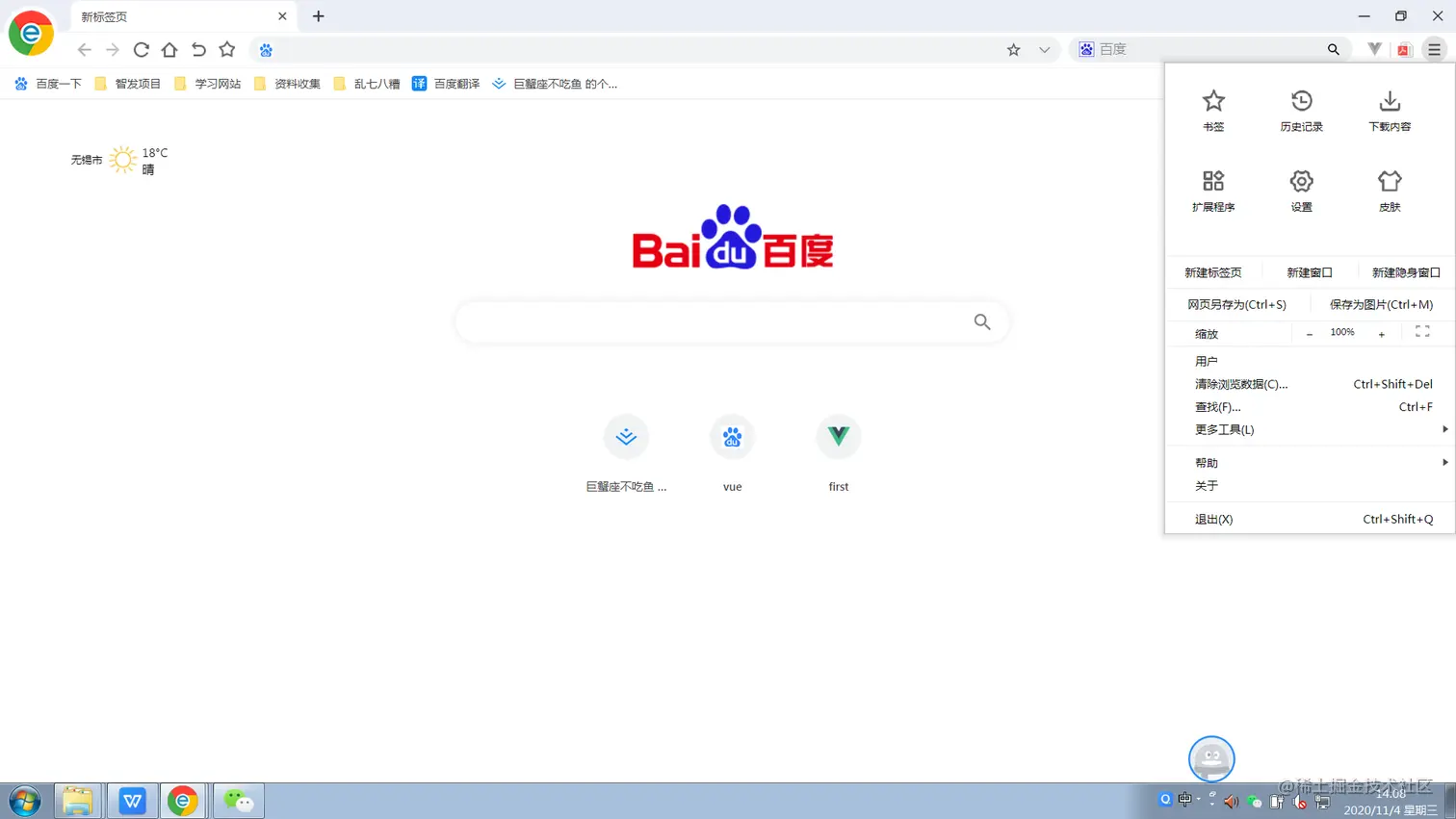
Task: Click the taskbar clock showing 2020/11/4
Action: [1391, 802]
